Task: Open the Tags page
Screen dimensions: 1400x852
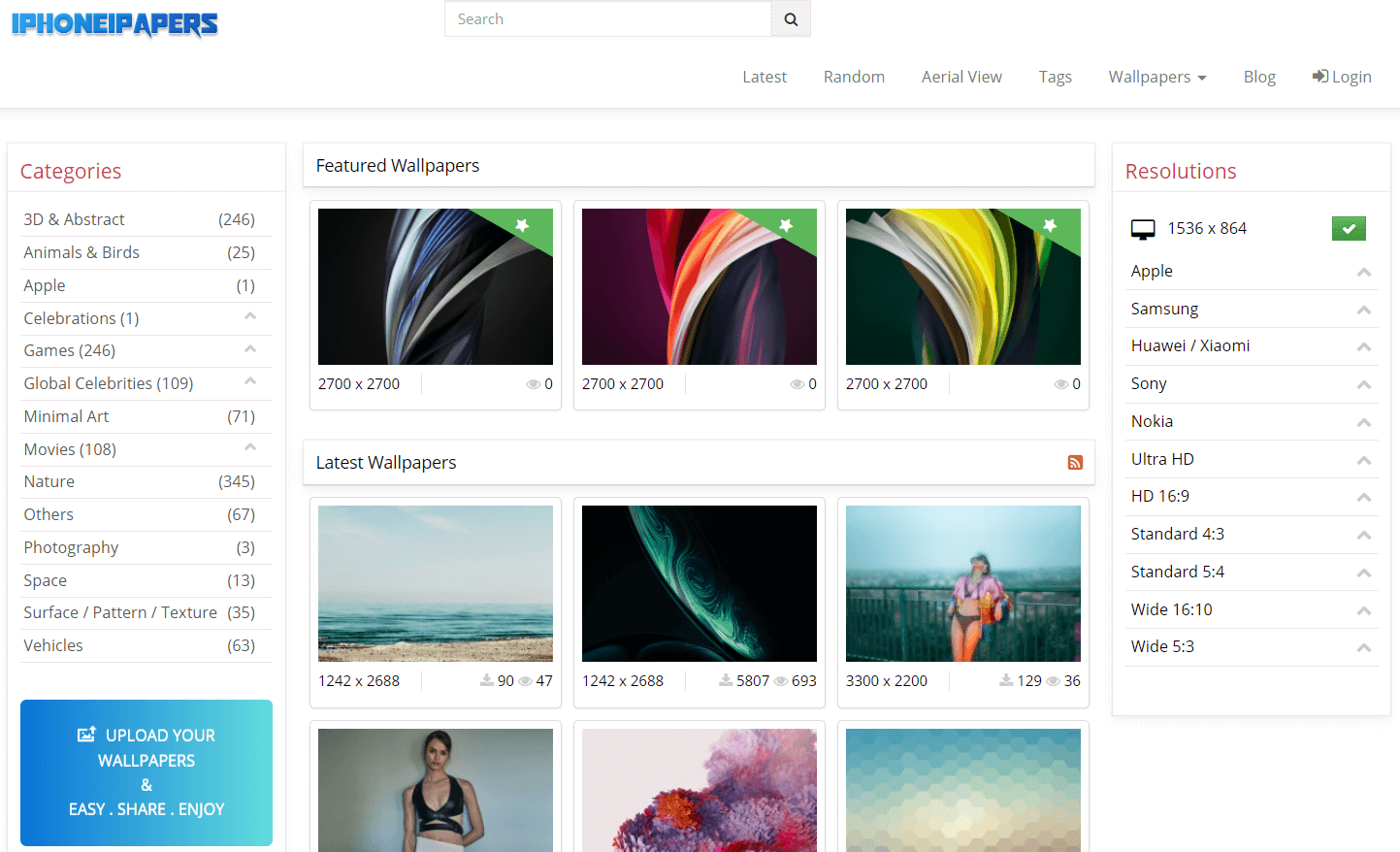Action: [x=1055, y=77]
